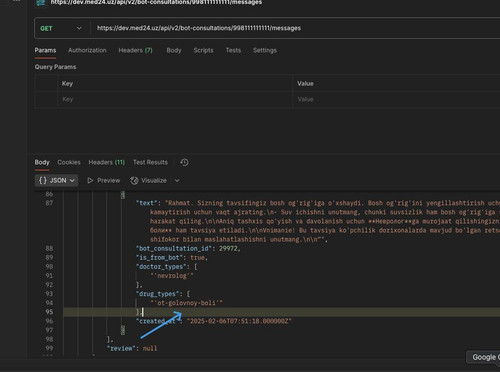
Task: Click line number 95 in gutter
Action: [x=49, y=312]
